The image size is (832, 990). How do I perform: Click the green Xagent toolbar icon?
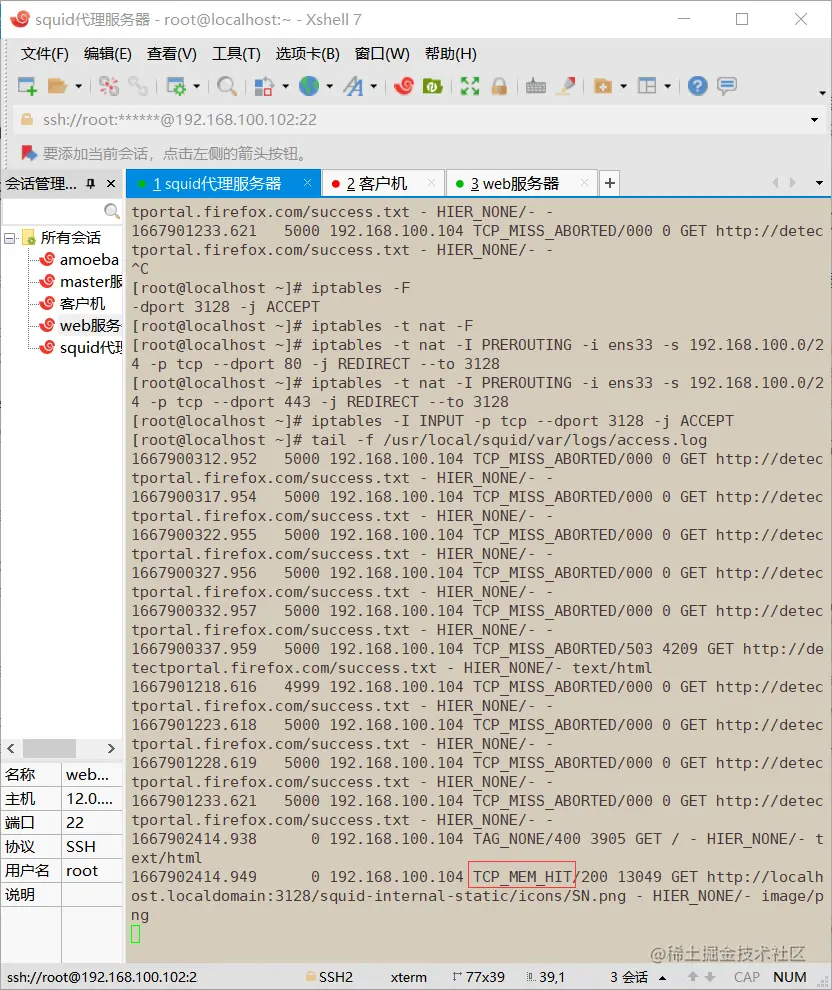click(432, 86)
